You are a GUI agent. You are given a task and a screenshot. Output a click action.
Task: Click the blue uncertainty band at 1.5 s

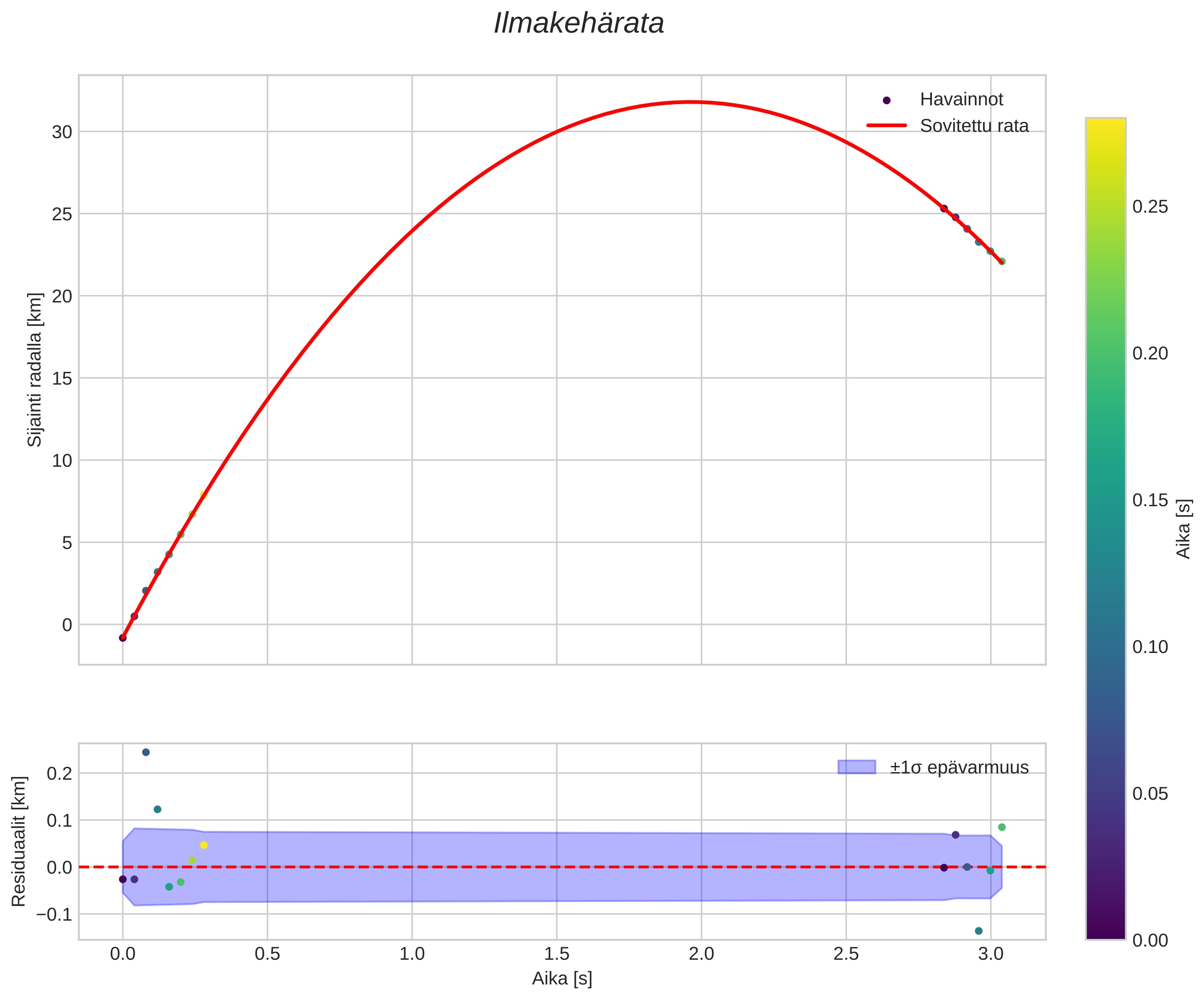(557, 849)
